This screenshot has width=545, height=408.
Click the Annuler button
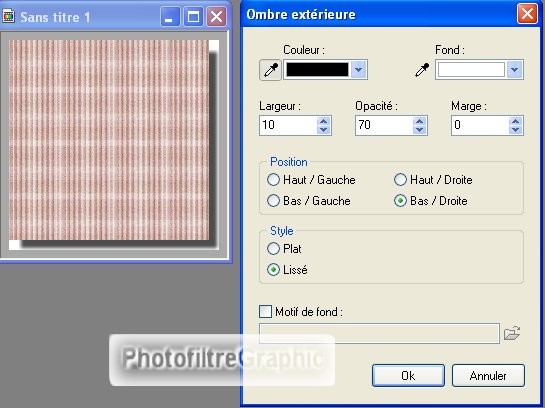point(488,375)
